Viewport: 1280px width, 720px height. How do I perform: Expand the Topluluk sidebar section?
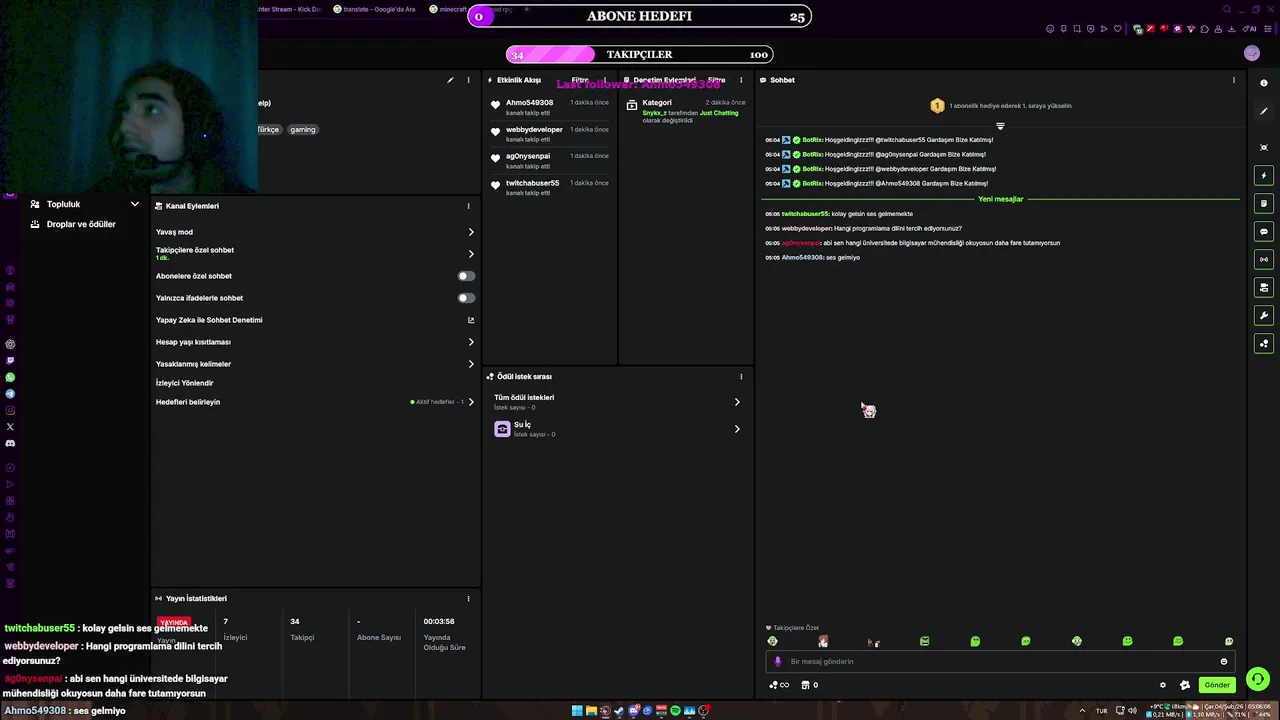point(84,204)
